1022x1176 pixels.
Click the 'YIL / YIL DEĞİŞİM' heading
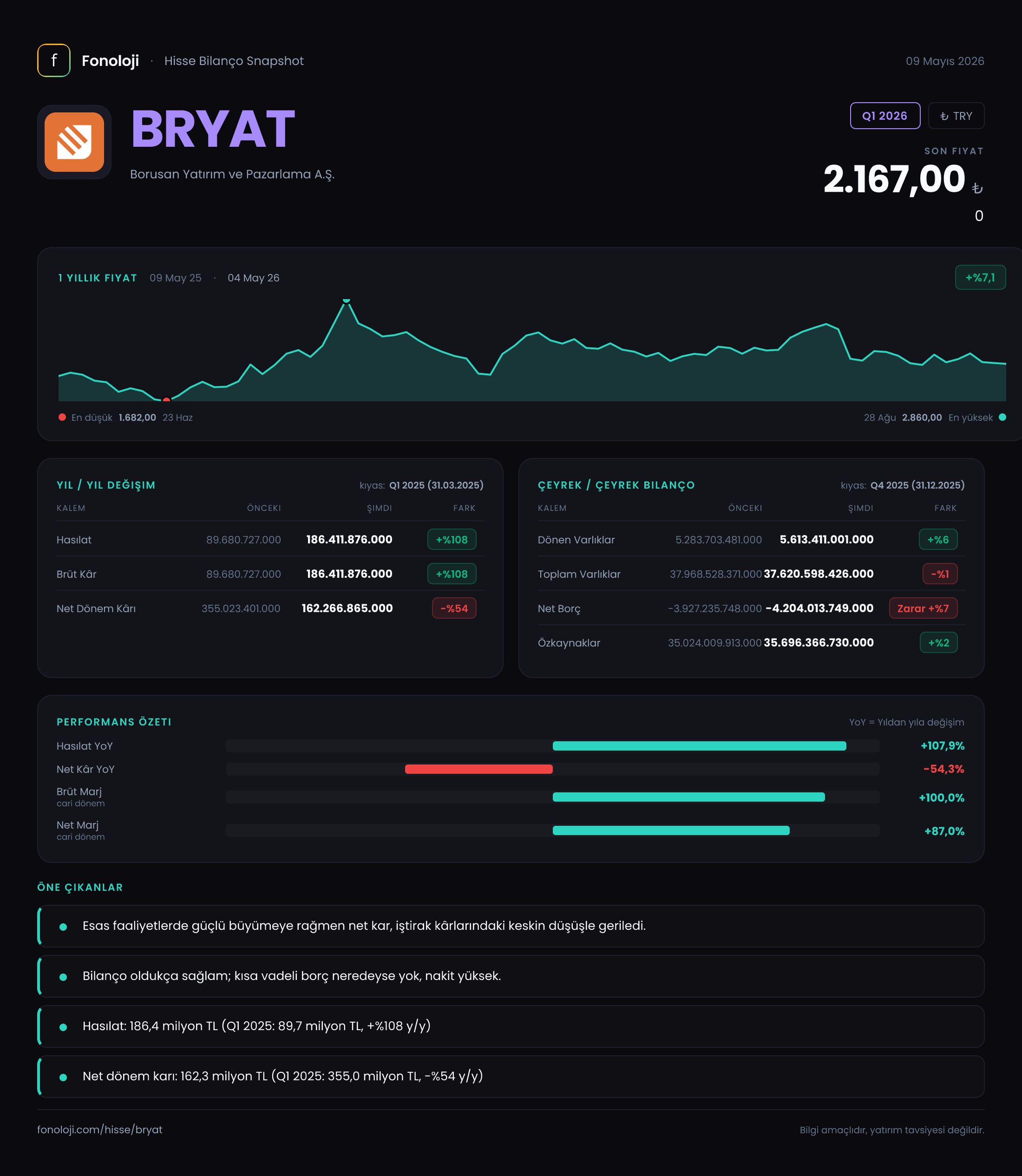(106, 485)
